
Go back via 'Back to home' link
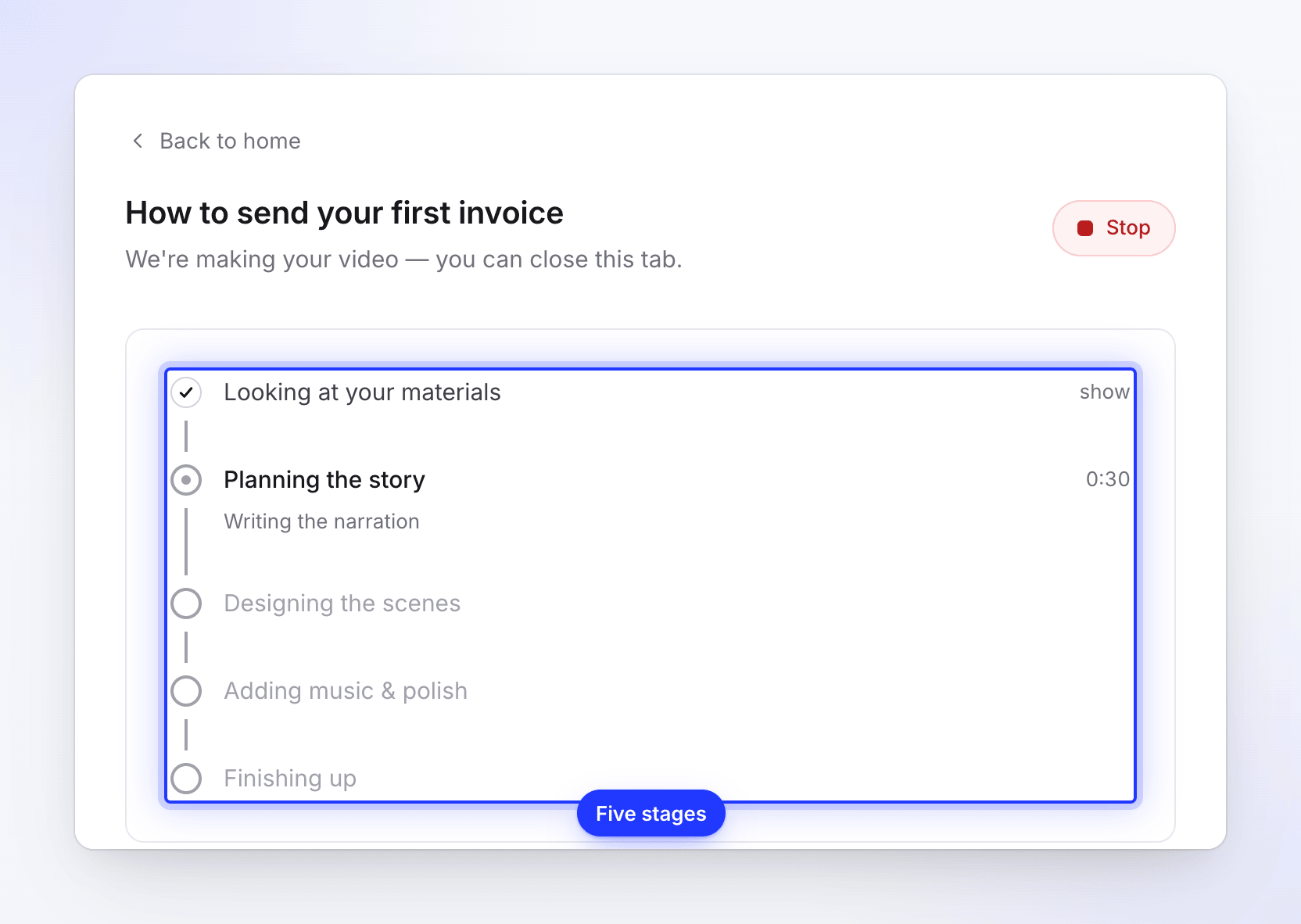tap(215, 141)
